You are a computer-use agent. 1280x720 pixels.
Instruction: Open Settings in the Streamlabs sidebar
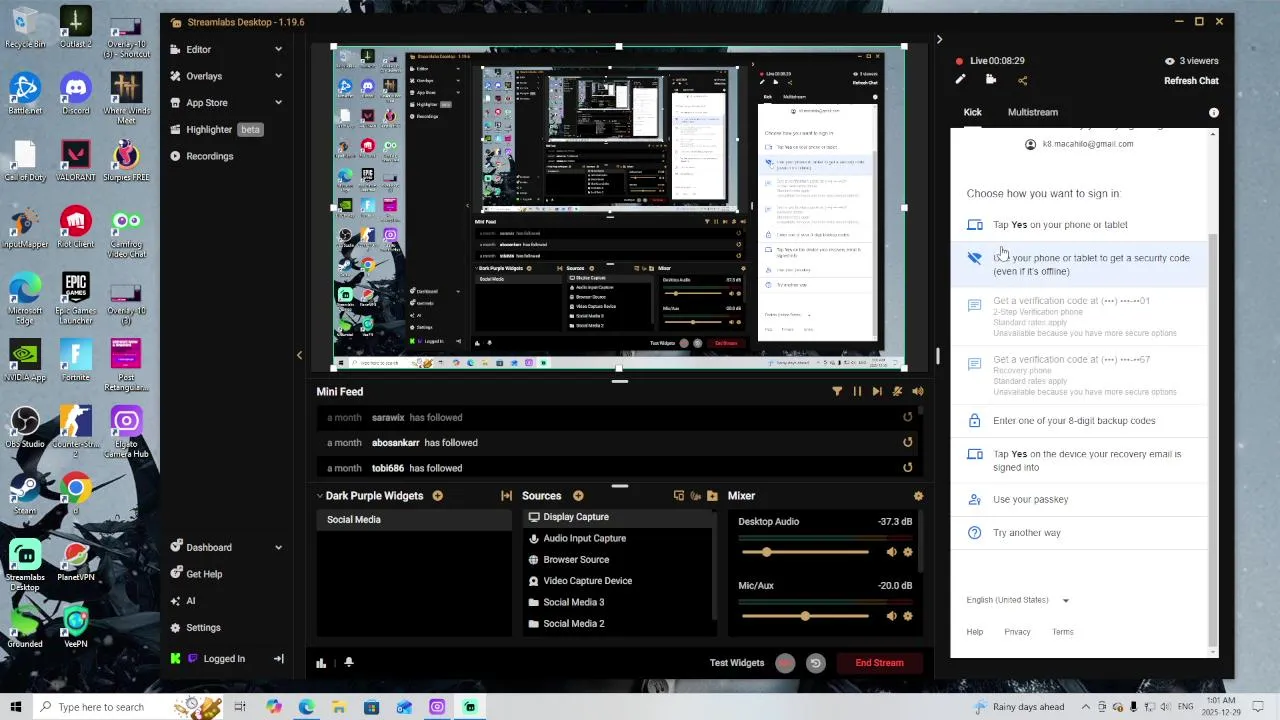(x=195, y=628)
